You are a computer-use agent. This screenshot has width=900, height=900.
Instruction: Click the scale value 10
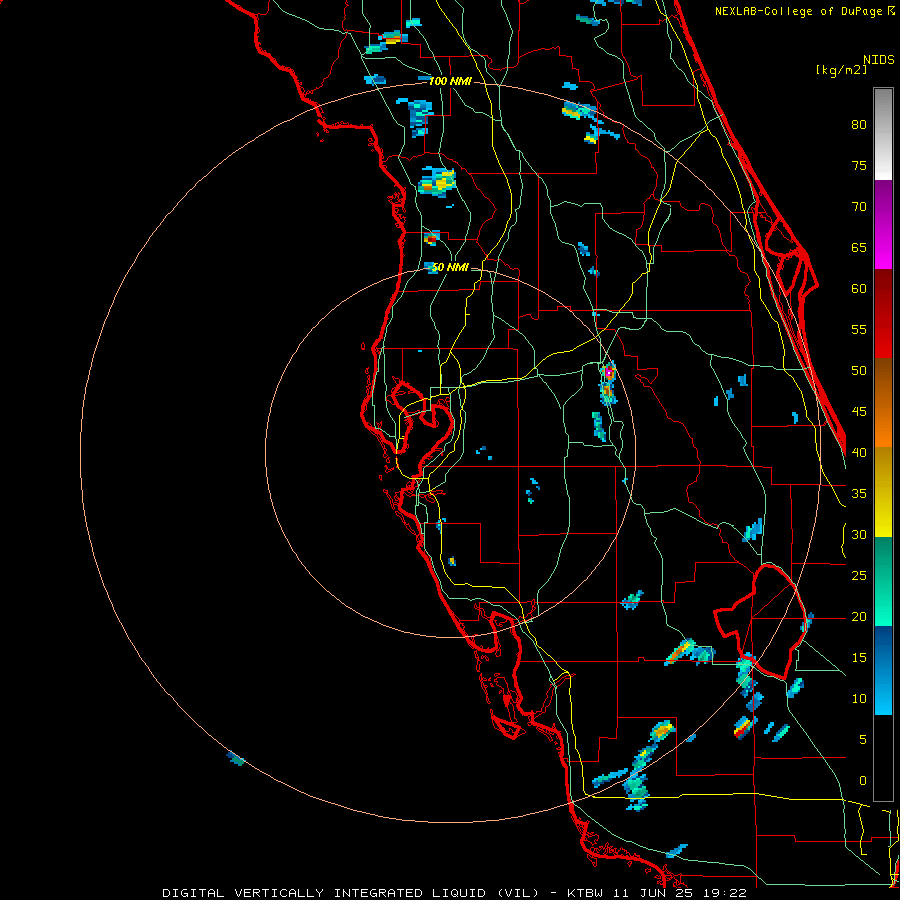point(859,699)
